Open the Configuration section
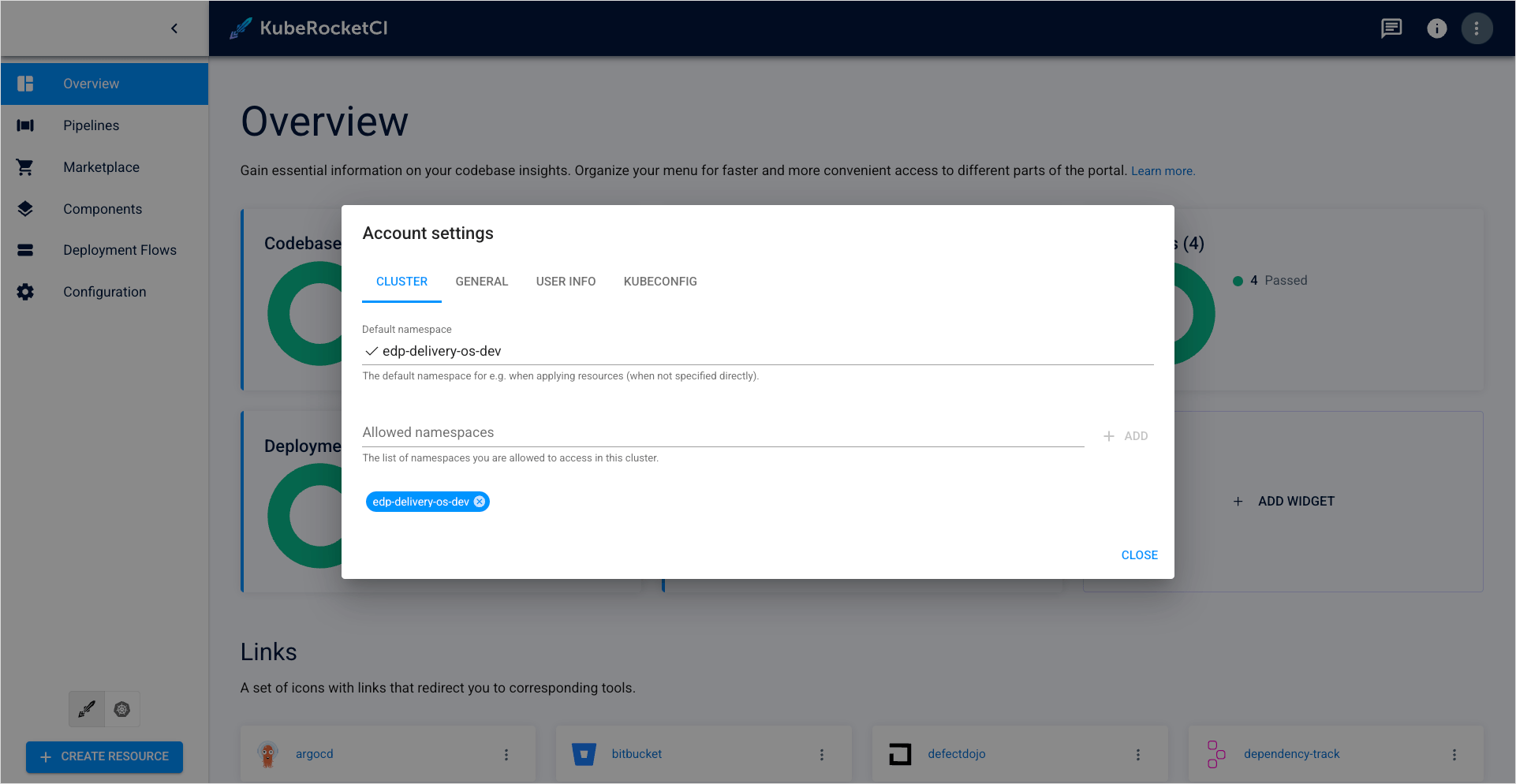The image size is (1516, 784). pos(104,292)
